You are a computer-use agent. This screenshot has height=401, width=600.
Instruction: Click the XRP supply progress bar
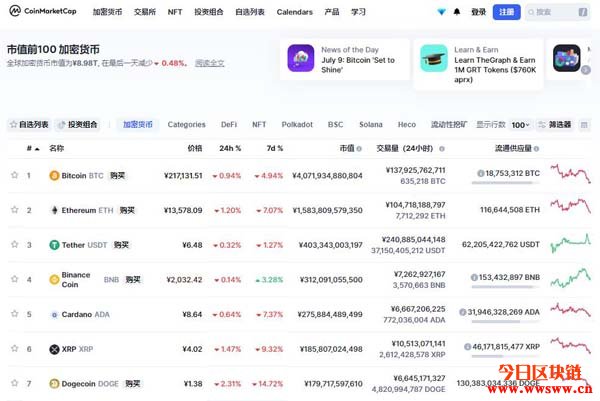(505, 356)
